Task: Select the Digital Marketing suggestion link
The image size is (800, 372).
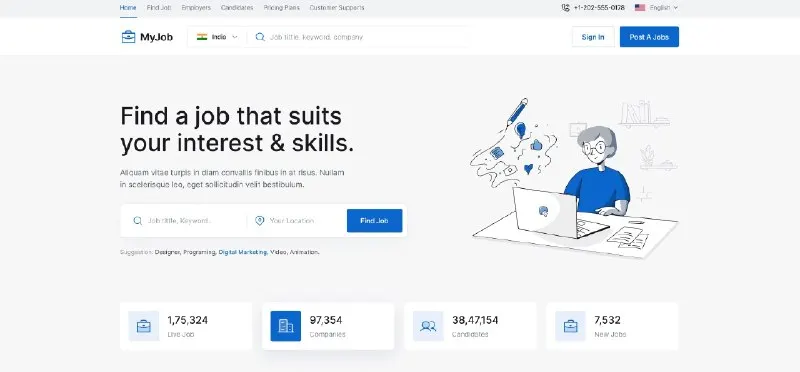Action: point(243,252)
